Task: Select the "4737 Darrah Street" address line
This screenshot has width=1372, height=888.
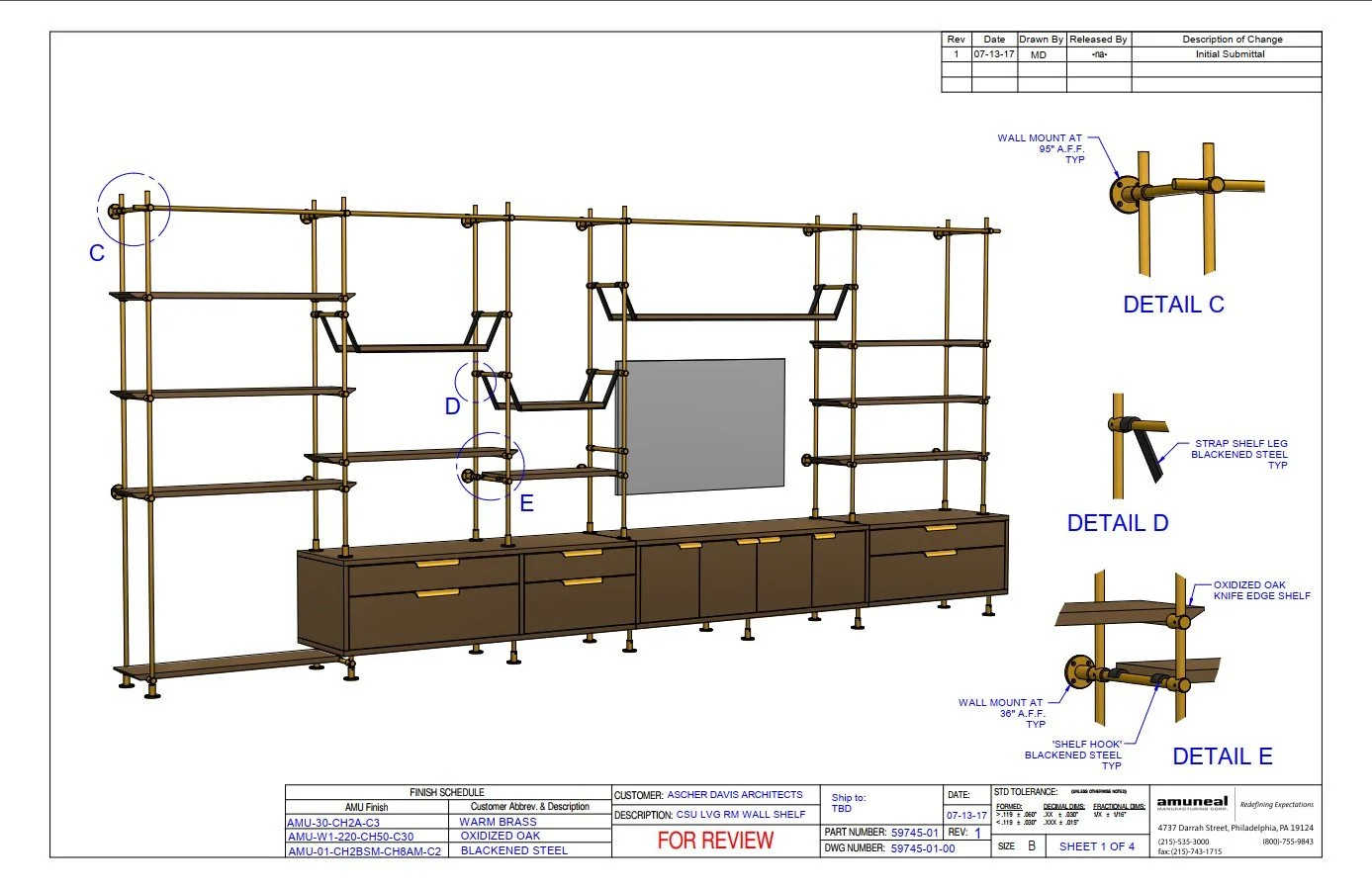Action: 1235,828
